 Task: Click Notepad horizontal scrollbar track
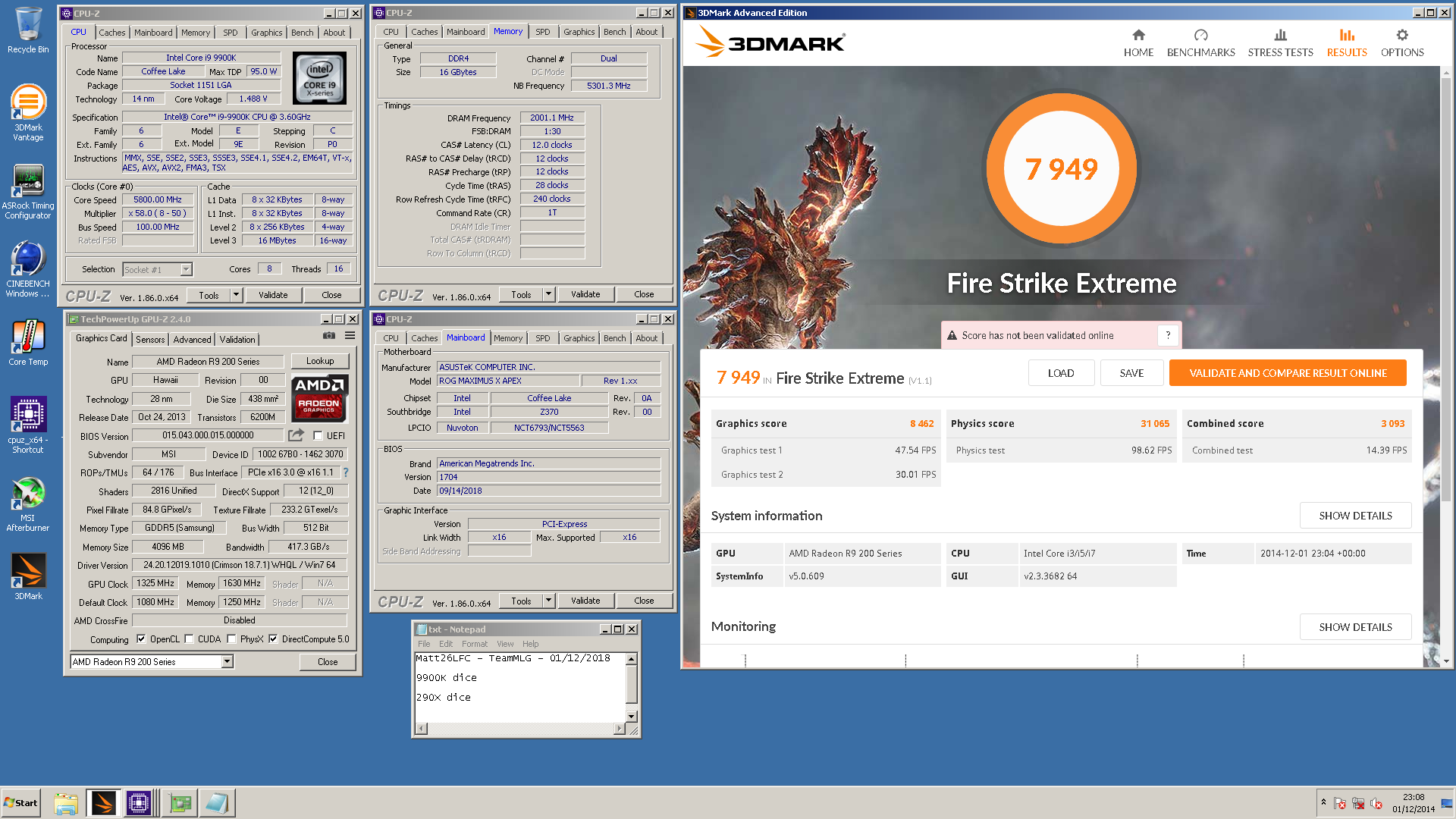(x=520, y=729)
